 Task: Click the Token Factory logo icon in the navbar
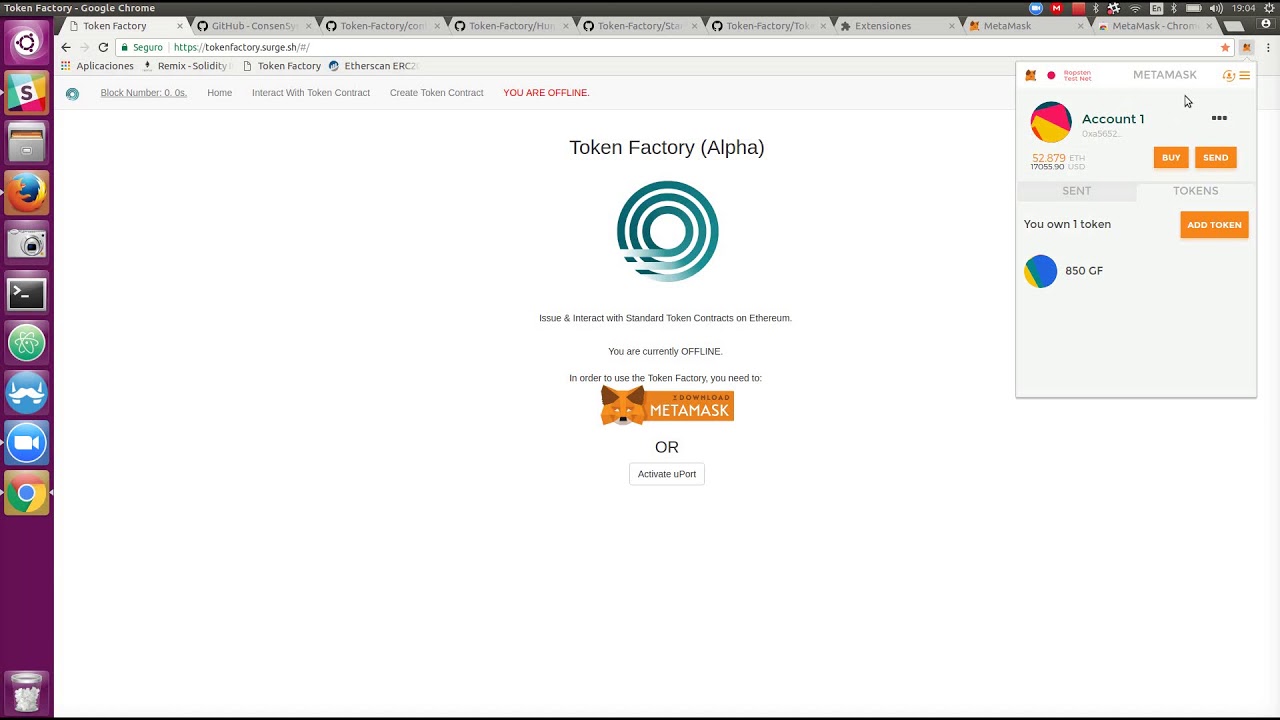point(72,94)
